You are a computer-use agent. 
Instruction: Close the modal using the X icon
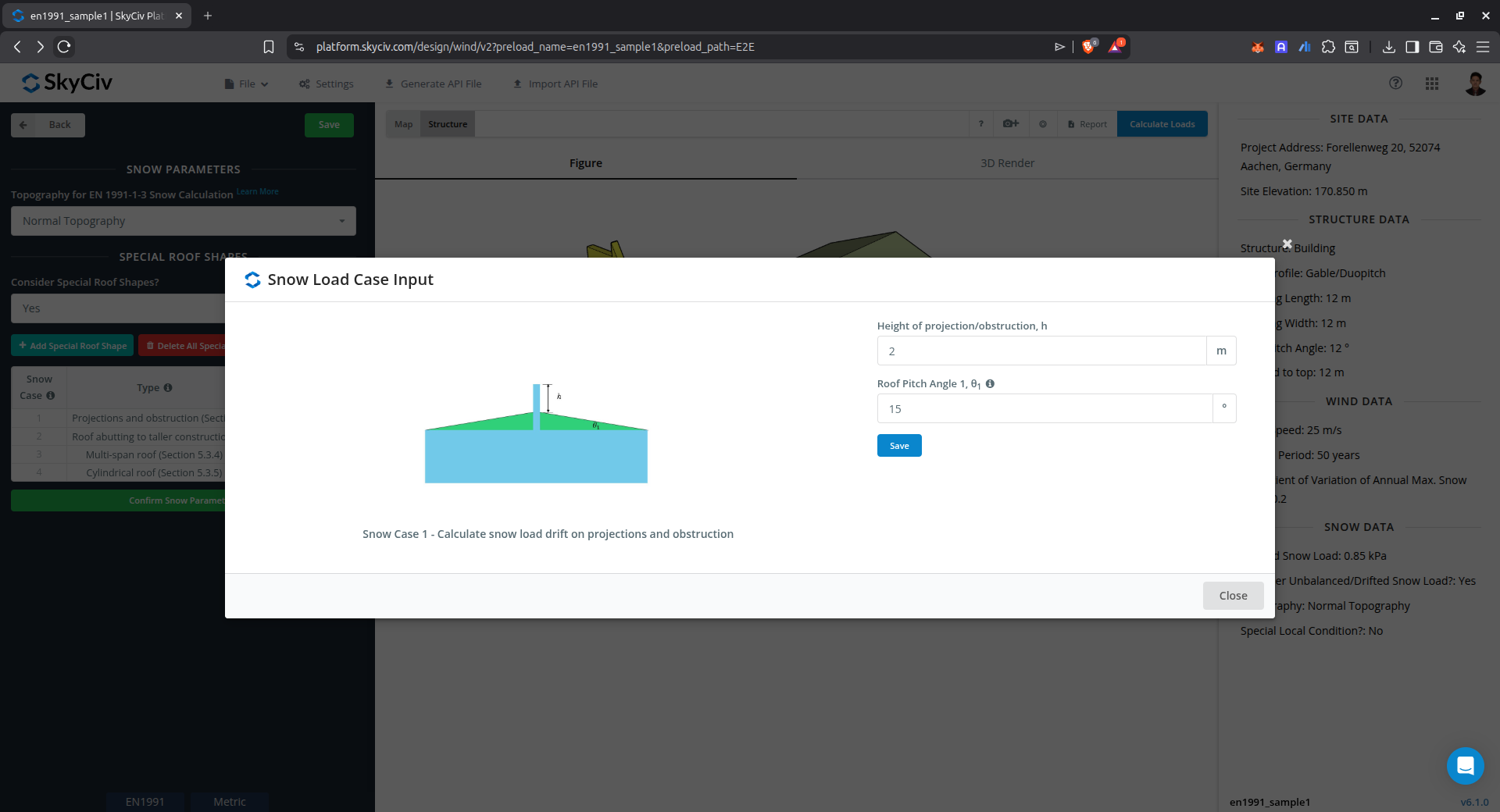[1287, 244]
